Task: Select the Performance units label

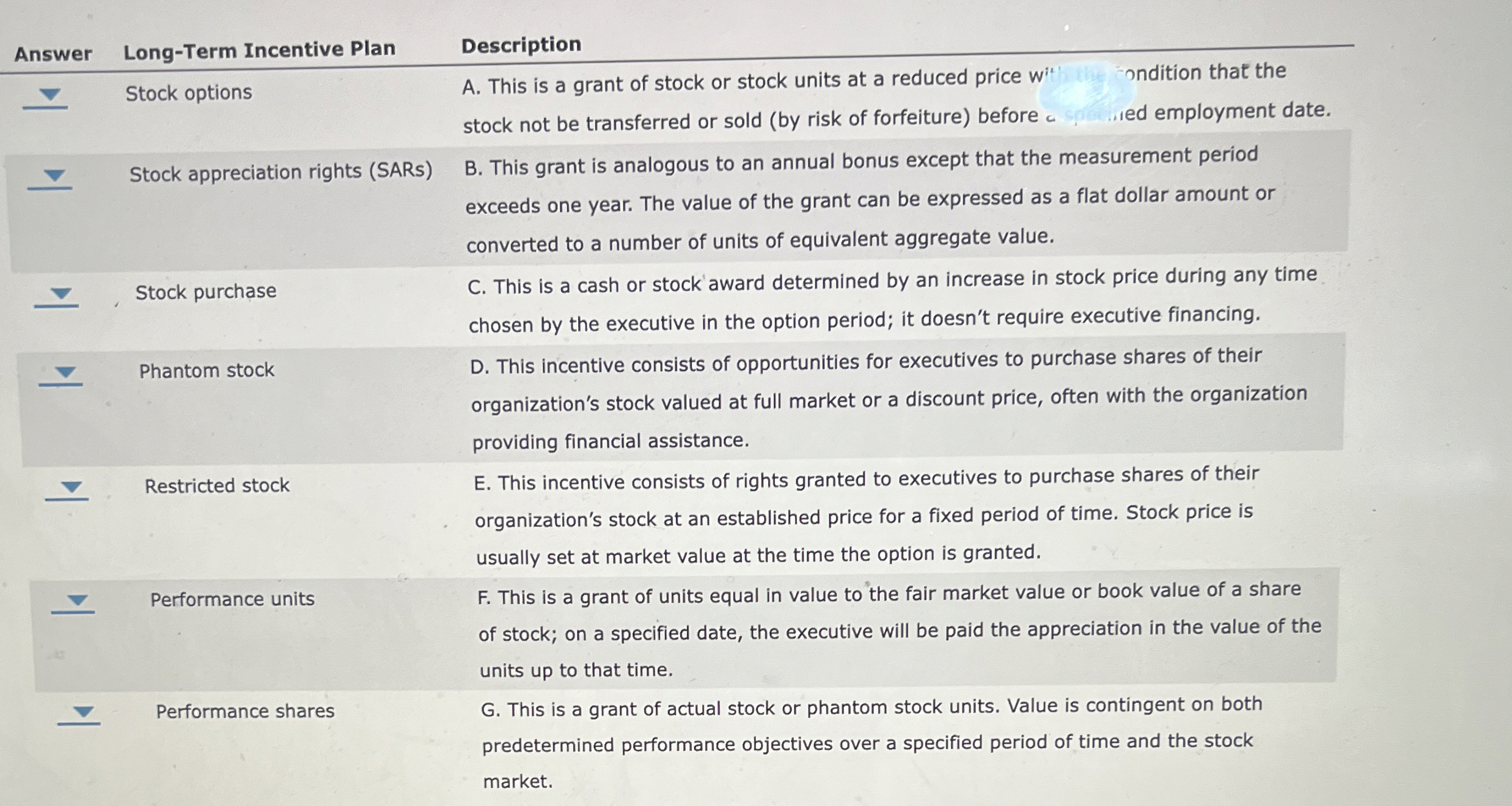Action: pos(232,600)
